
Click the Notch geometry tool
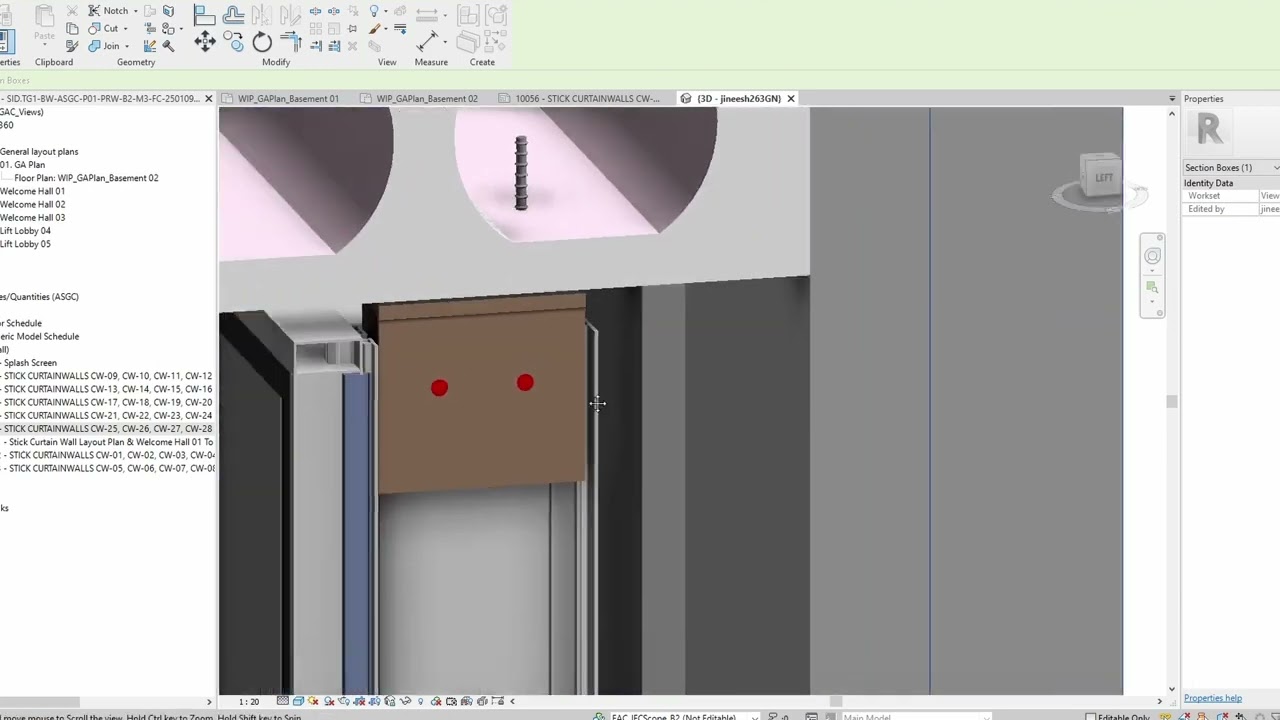pos(108,11)
